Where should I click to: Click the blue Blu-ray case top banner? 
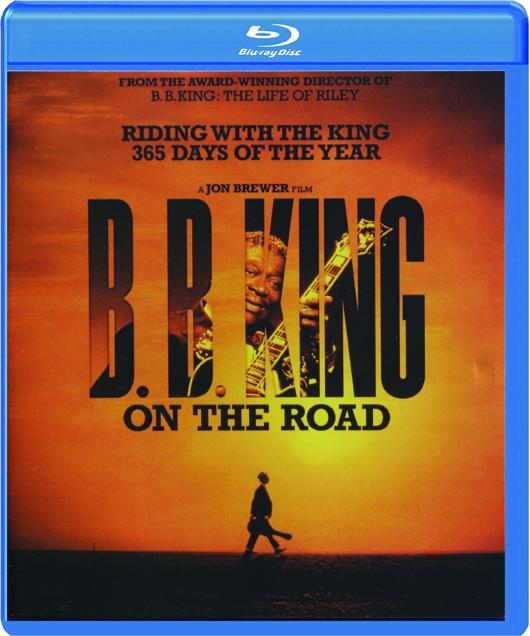tap(265, 37)
